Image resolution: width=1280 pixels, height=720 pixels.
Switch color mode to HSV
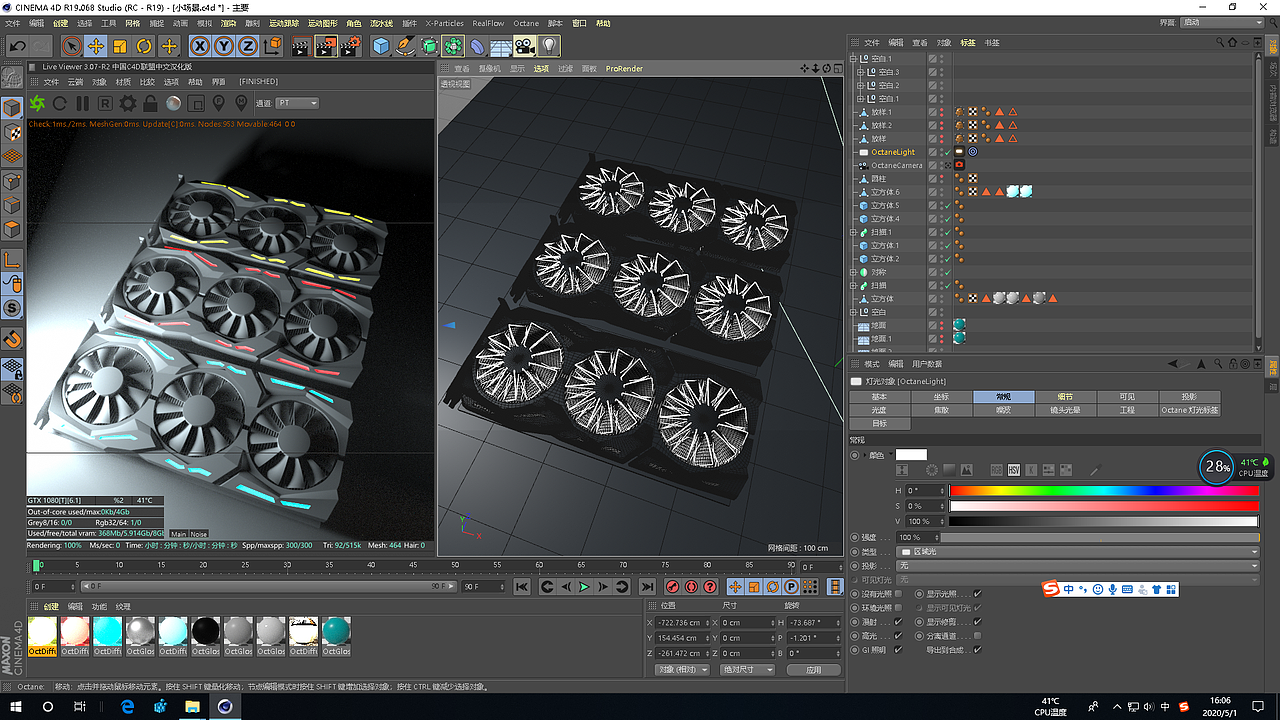coord(1013,470)
